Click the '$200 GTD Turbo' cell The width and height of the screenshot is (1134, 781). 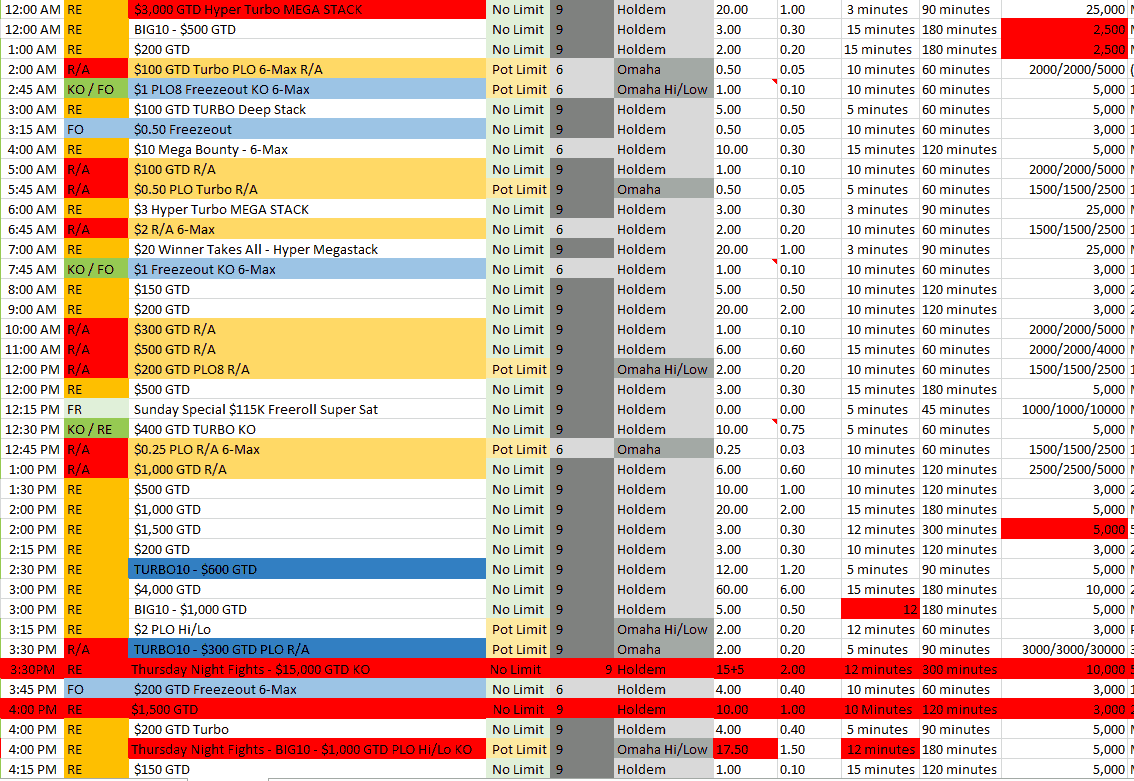(x=307, y=730)
